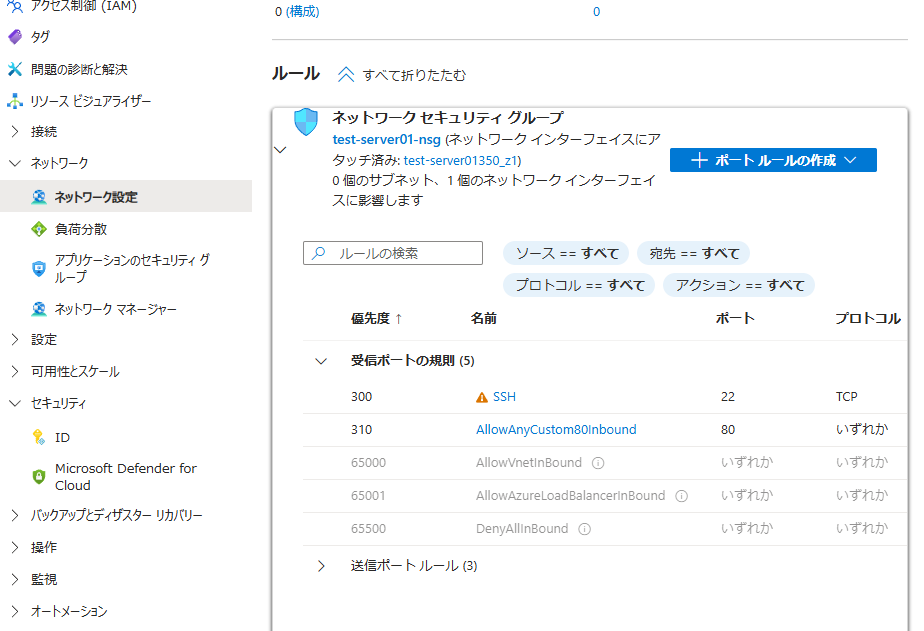The height and width of the screenshot is (631, 924).
Task: Expand the 操作 sidebar section
Action: pyautogui.click(x=15, y=547)
